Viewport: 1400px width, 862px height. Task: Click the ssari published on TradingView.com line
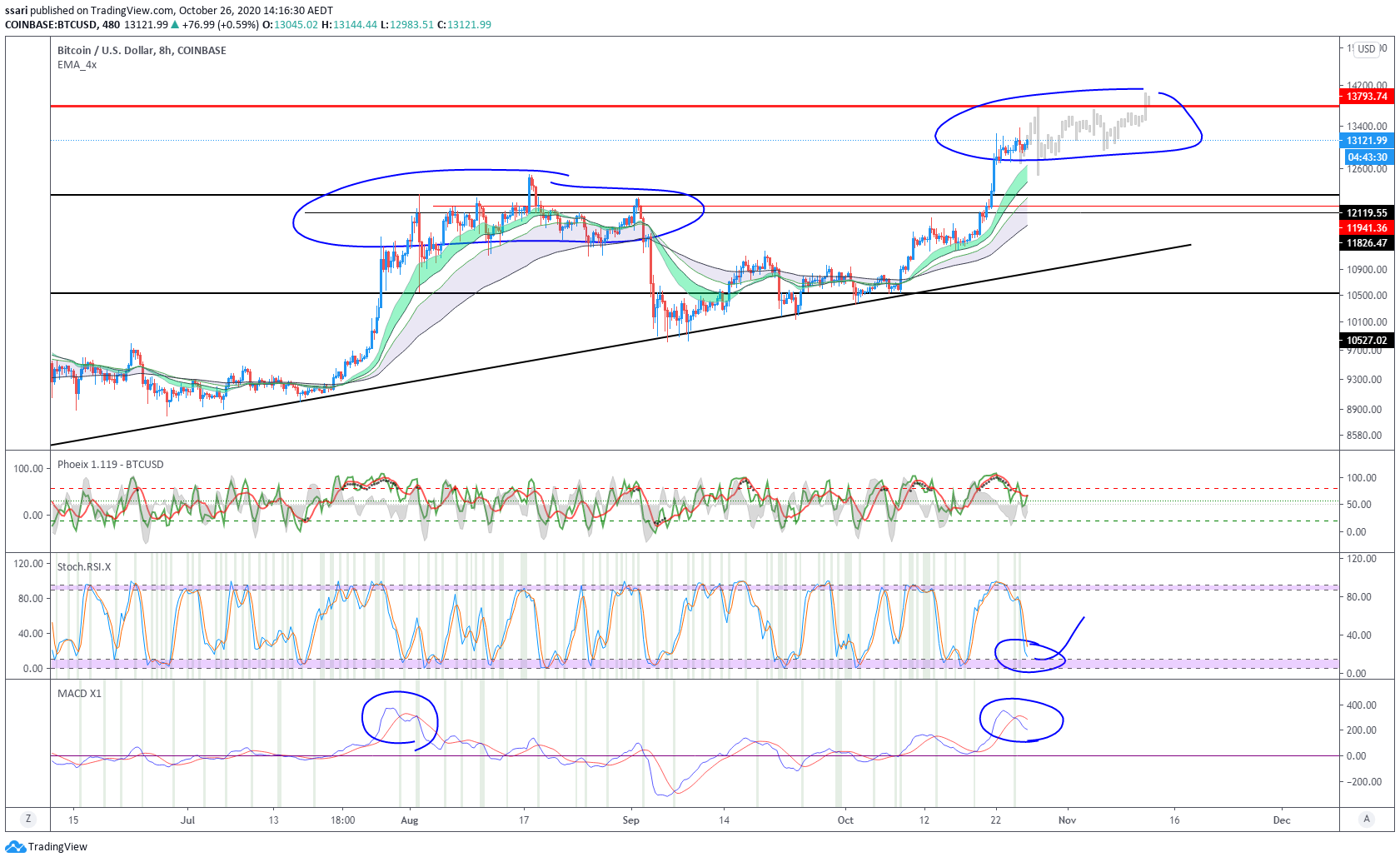tap(169, 11)
